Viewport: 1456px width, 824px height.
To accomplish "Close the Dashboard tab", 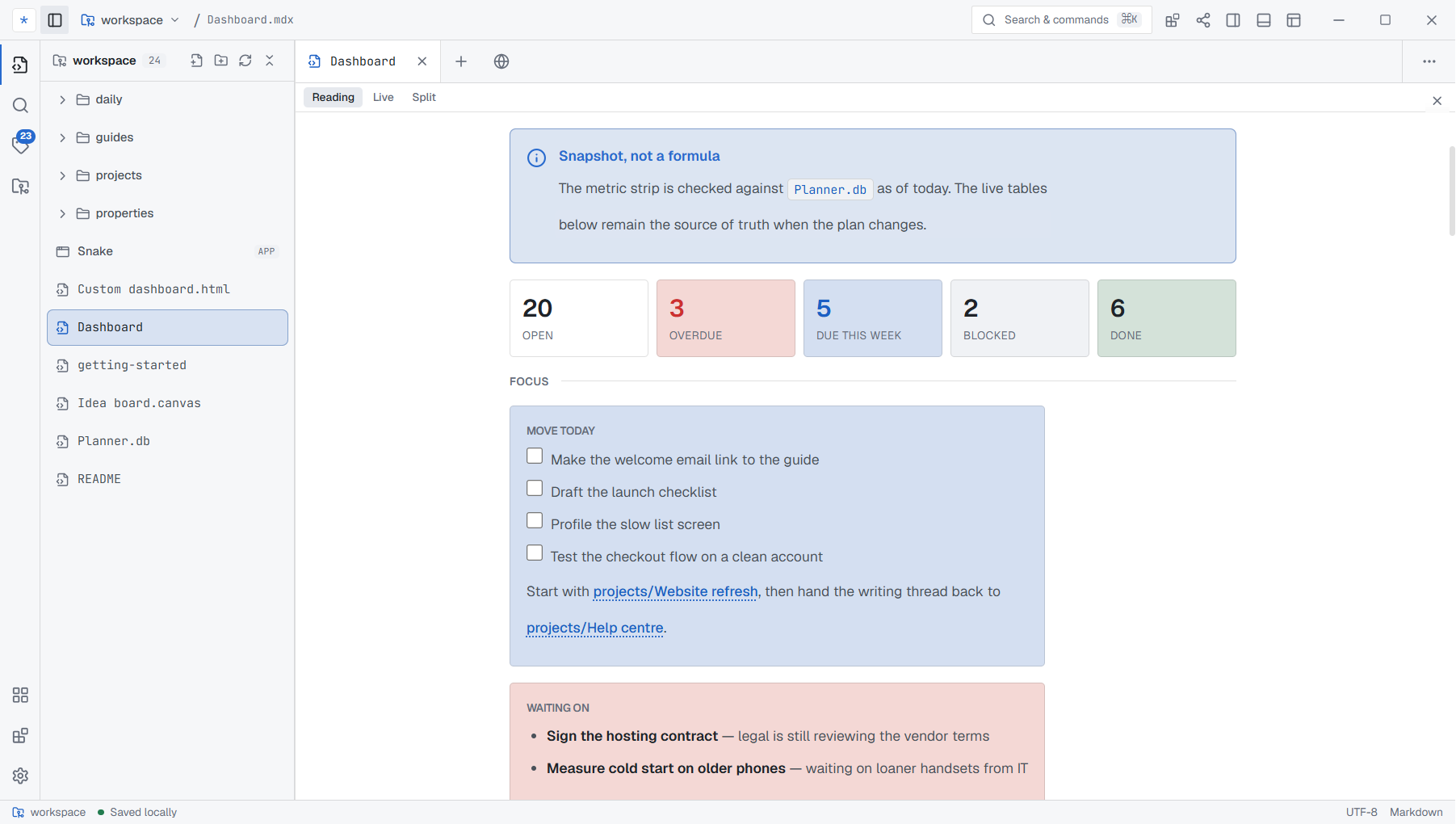I will [x=422, y=61].
